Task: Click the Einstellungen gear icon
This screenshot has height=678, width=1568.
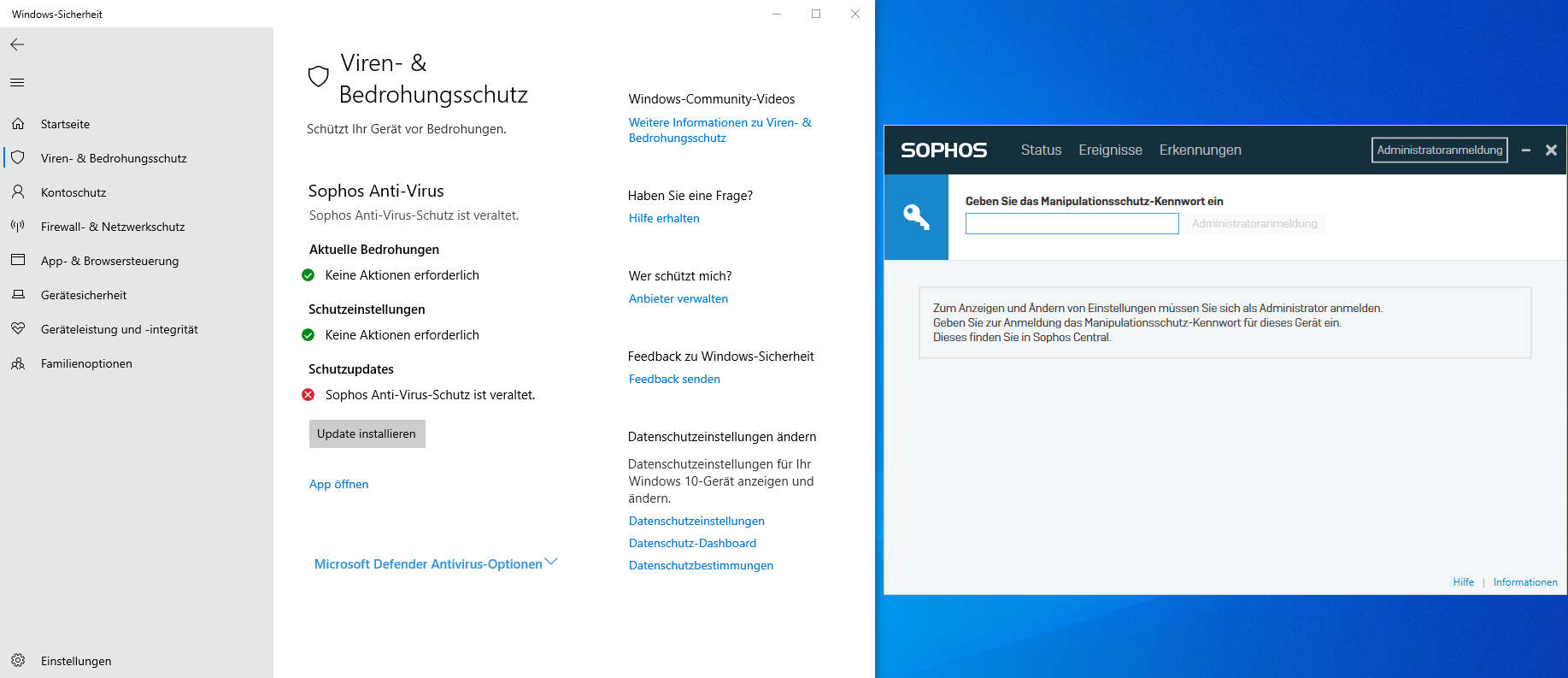Action: [x=18, y=660]
